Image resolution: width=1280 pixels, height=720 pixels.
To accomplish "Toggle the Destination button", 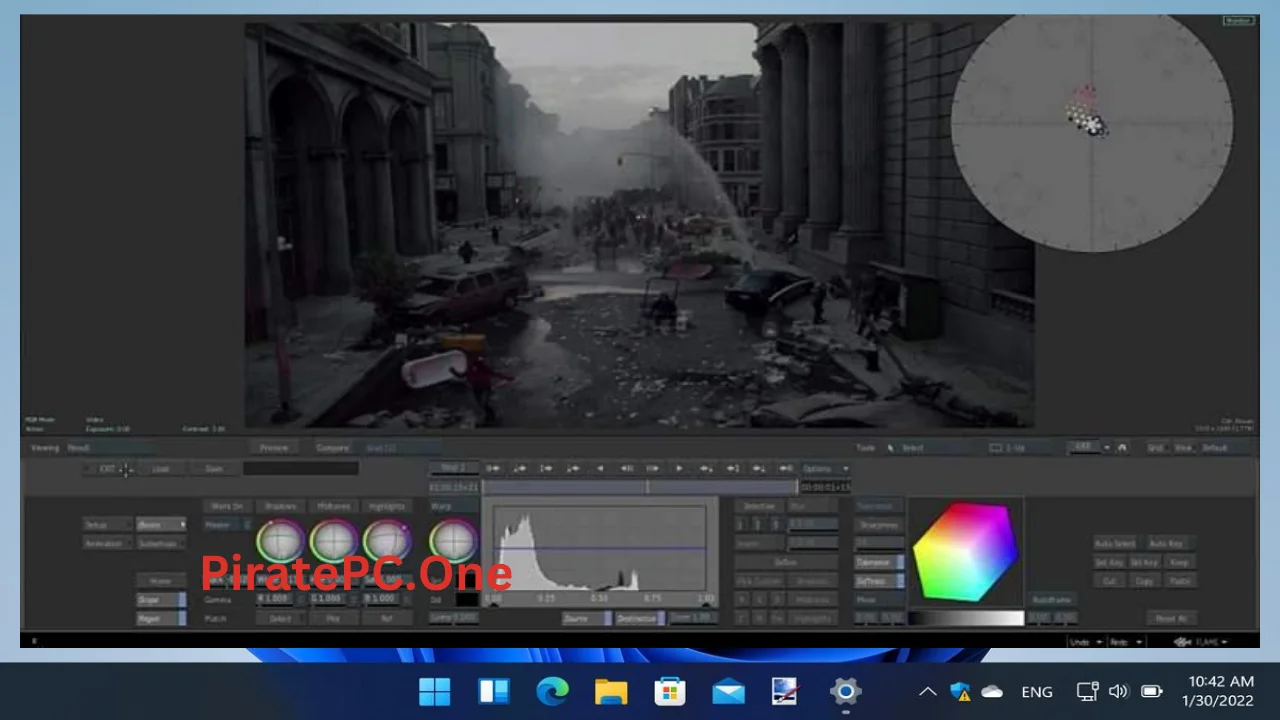I will [x=640, y=619].
